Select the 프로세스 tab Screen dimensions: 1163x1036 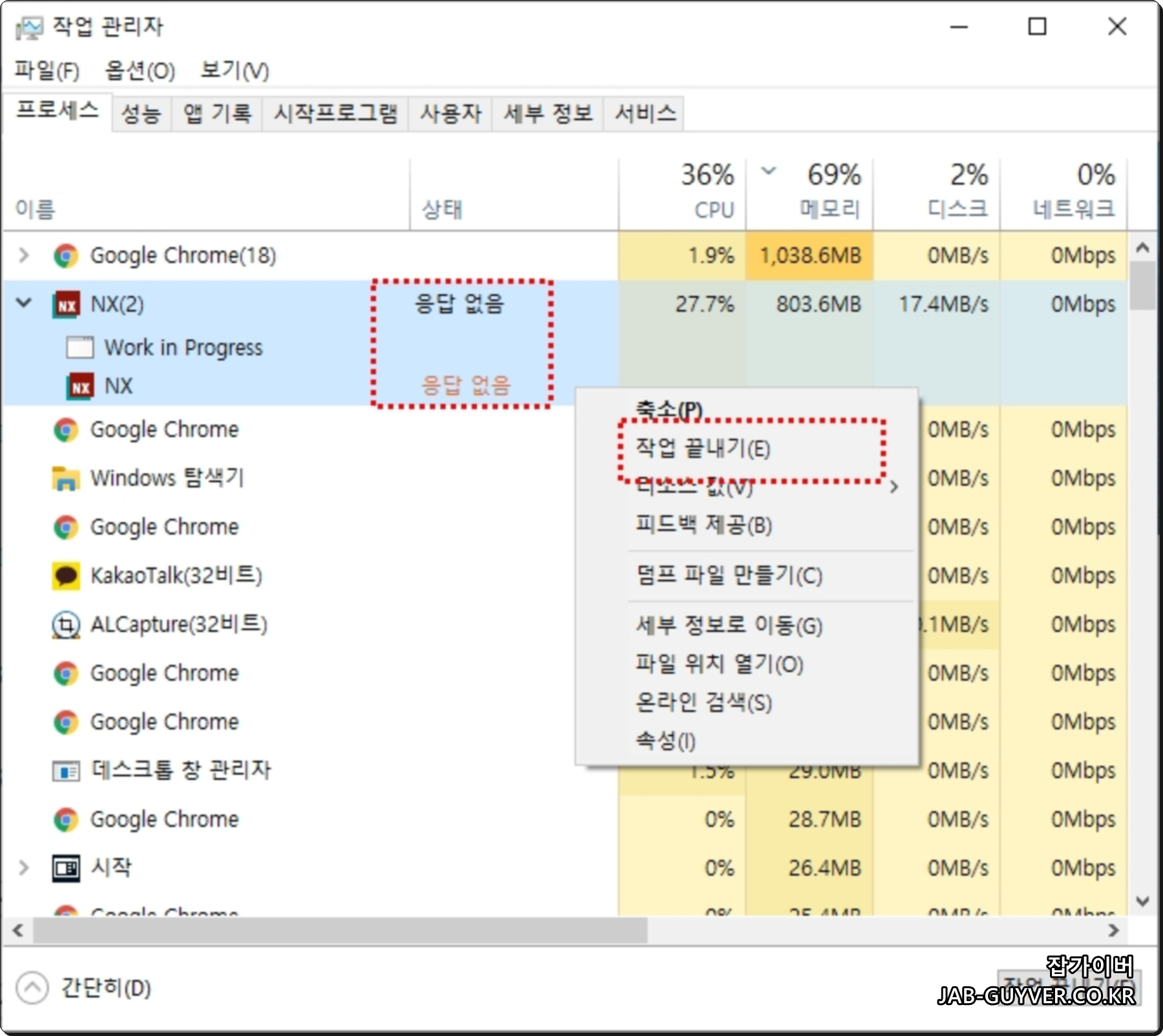tap(57, 111)
